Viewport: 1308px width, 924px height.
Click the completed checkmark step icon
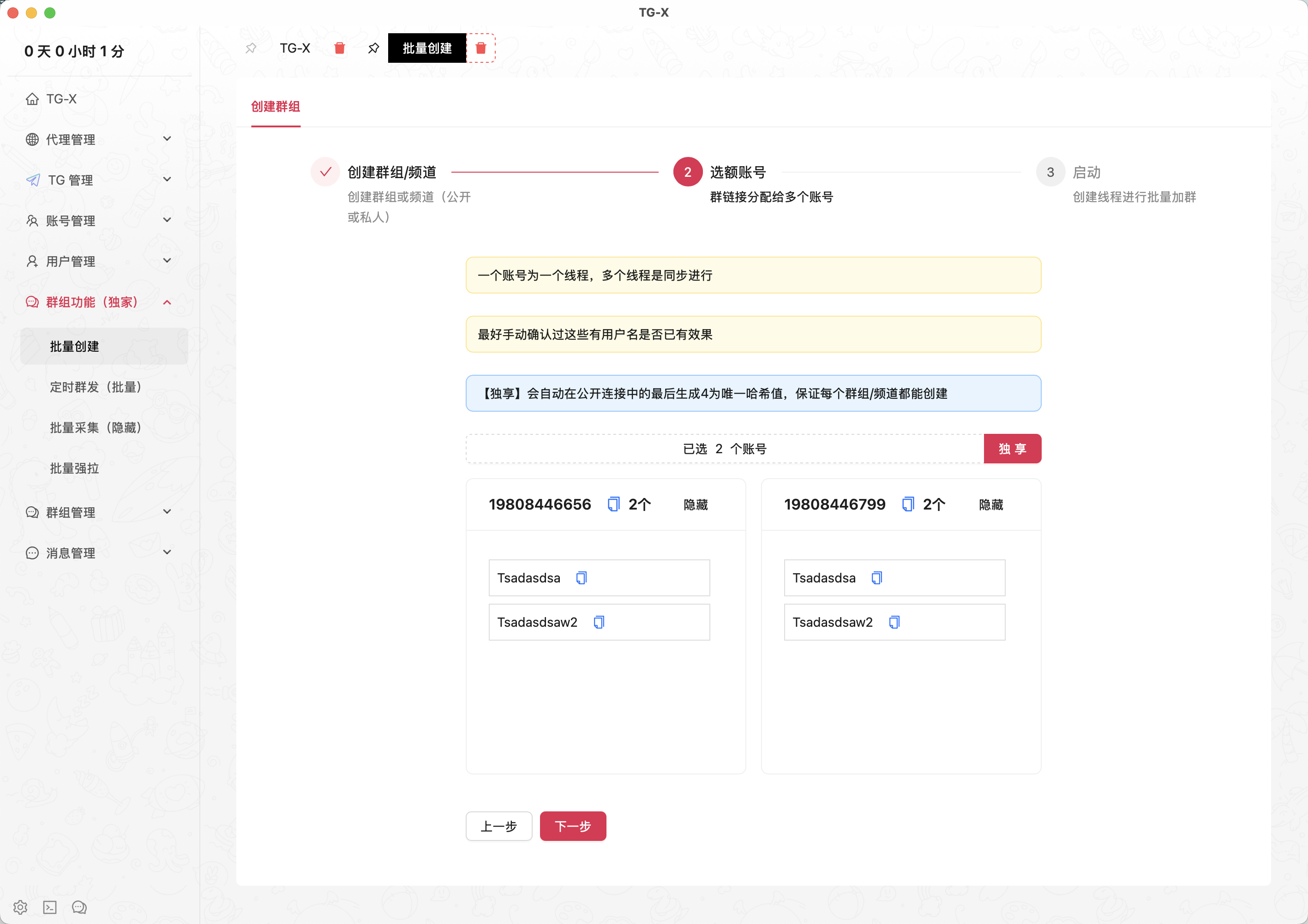[325, 172]
